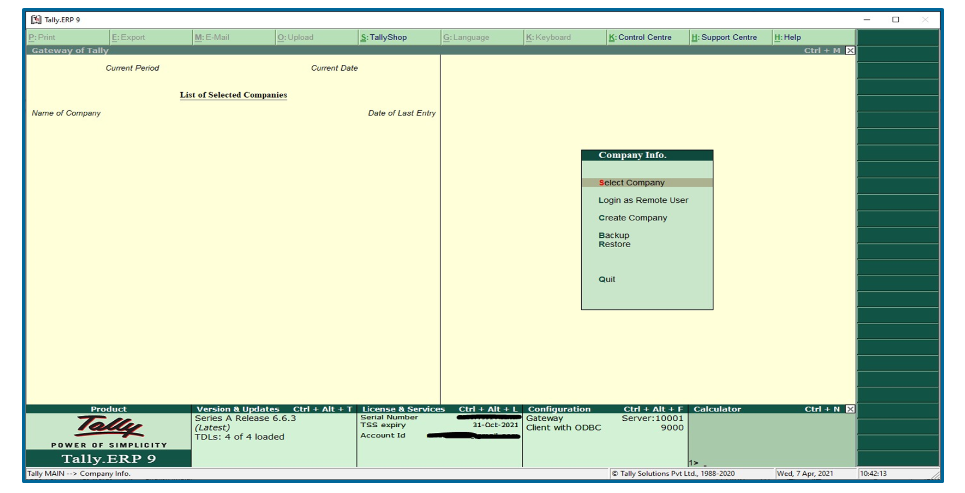The image size is (965, 493).
Task: Click the Company Info. menu title
Action: (633, 155)
